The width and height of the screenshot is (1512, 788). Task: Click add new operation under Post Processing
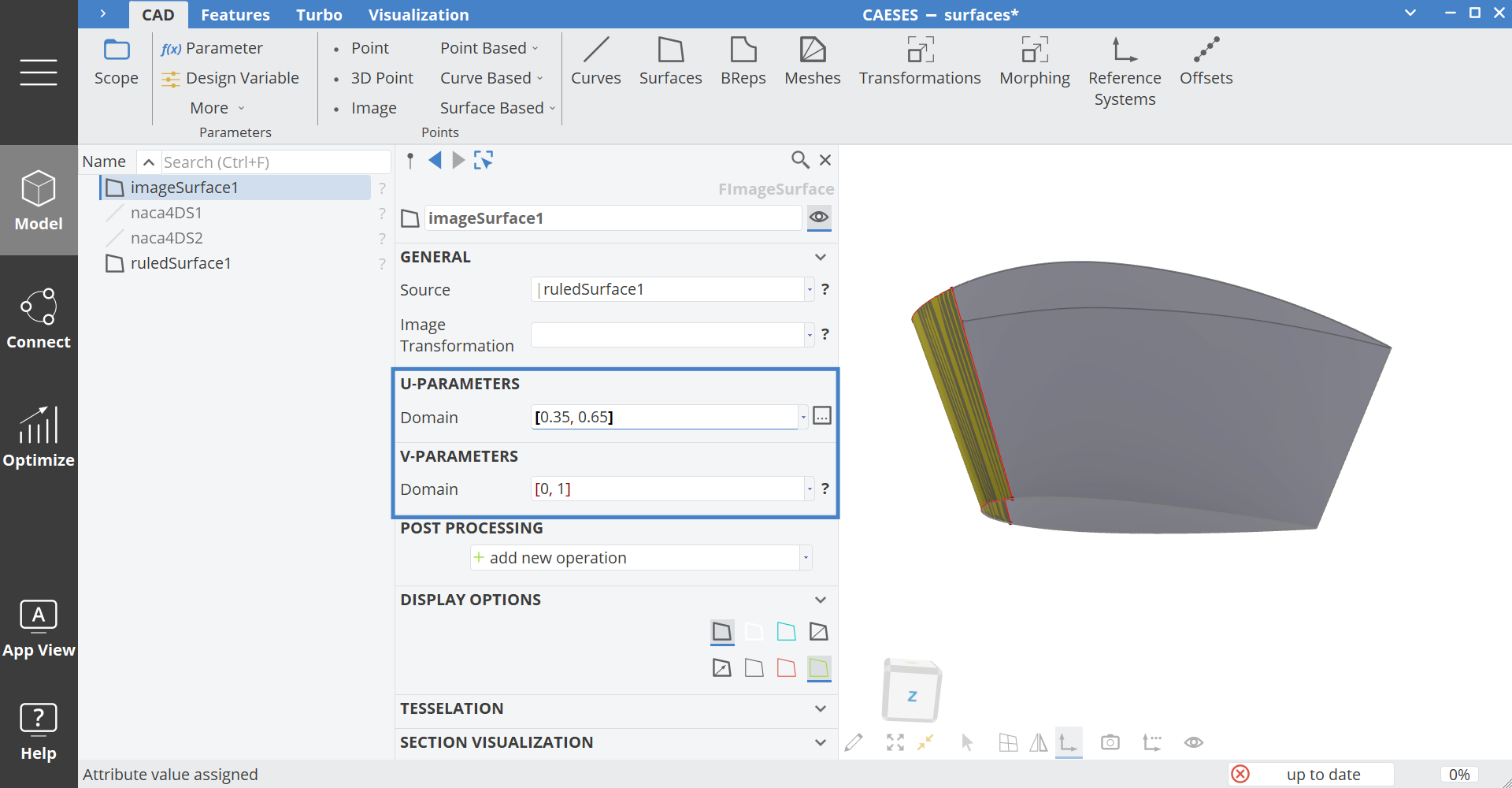(x=559, y=557)
